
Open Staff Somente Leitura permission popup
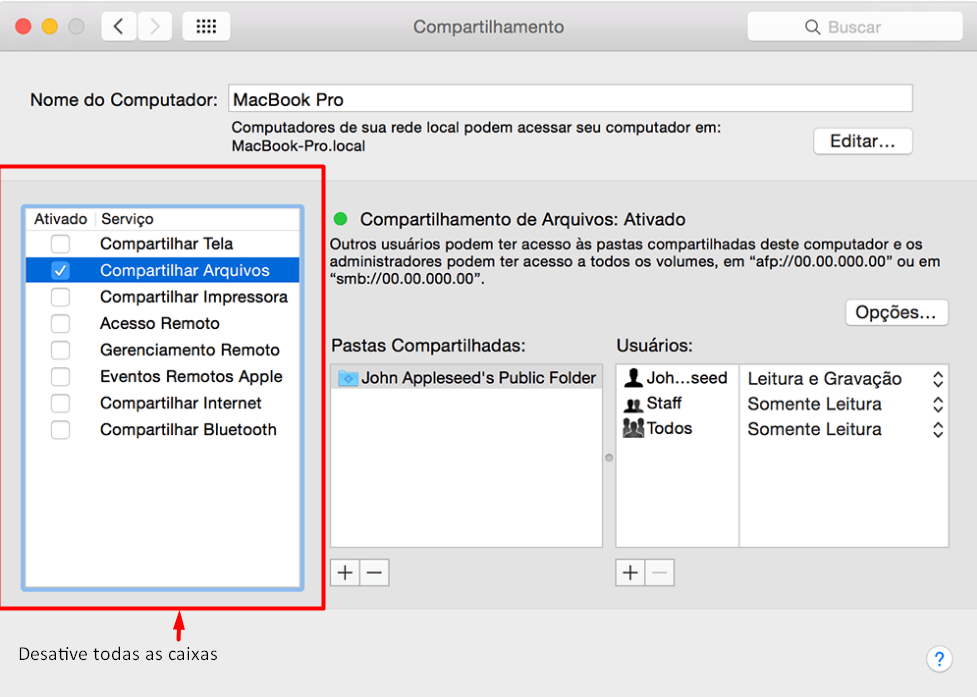844,404
